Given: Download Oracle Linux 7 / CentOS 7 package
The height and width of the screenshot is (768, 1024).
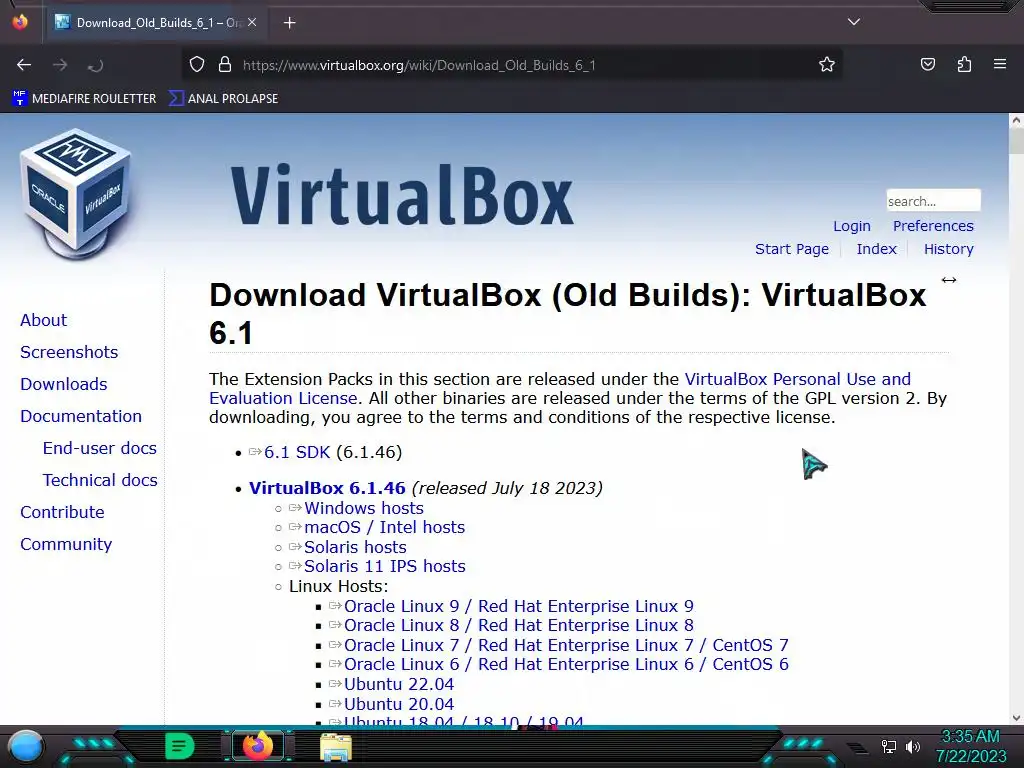Looking at the screenshot, I should (566, 645).
